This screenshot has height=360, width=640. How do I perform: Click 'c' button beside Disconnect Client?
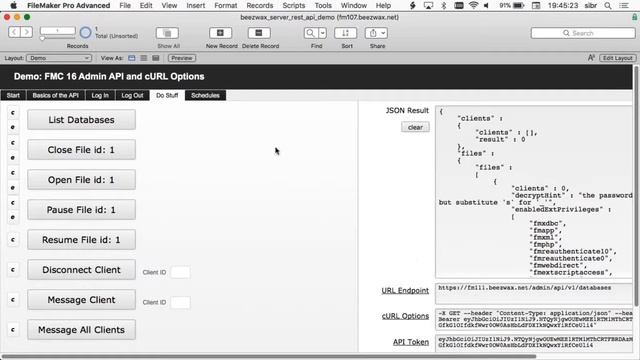coord(13,269)
